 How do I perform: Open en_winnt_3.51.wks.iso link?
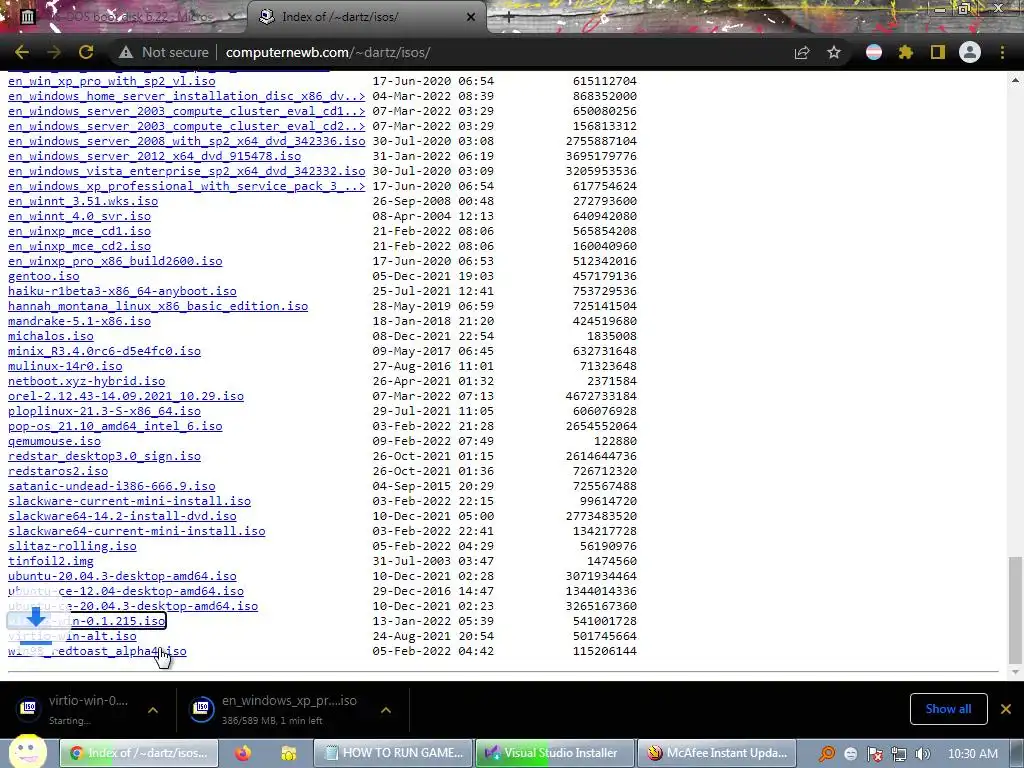(83, 201)
